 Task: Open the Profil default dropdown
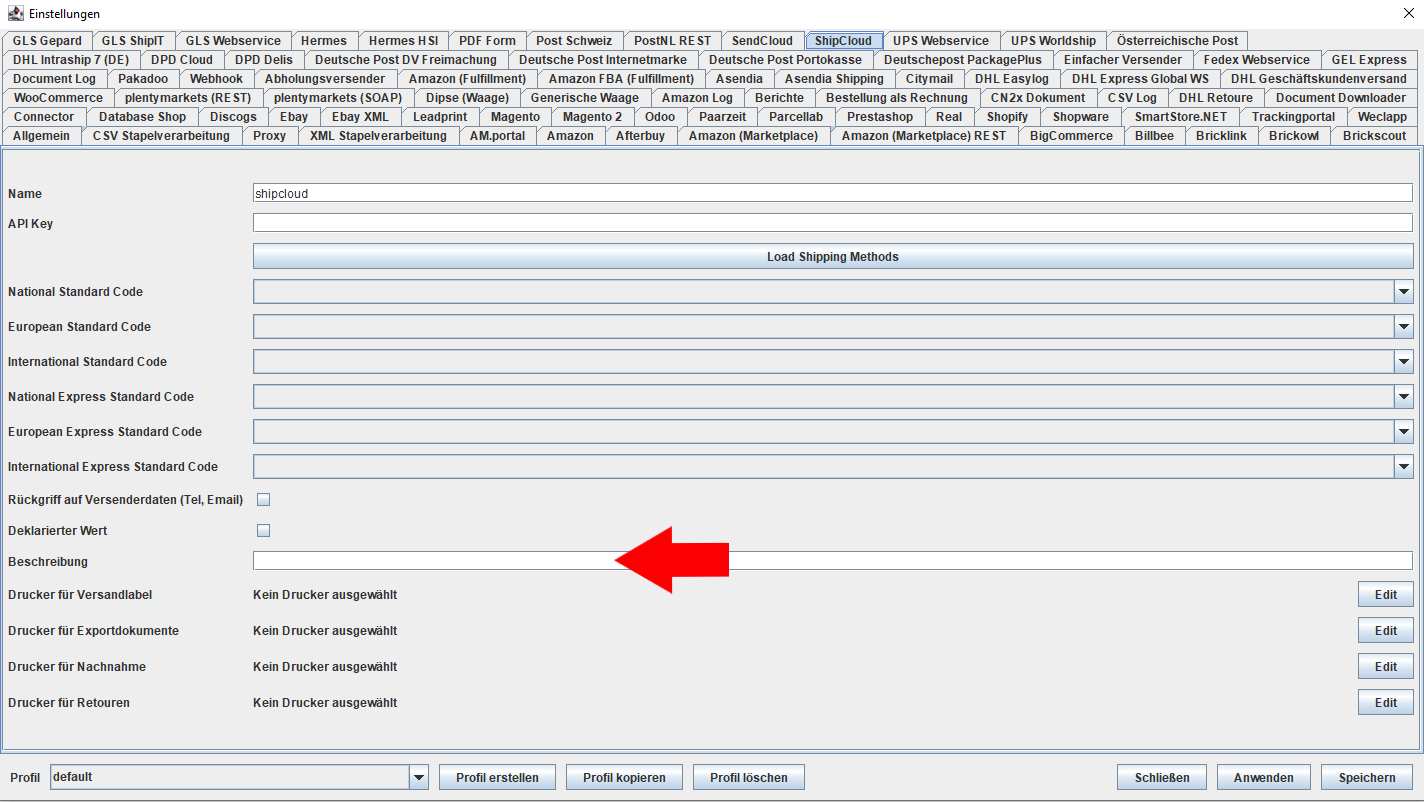419,777
